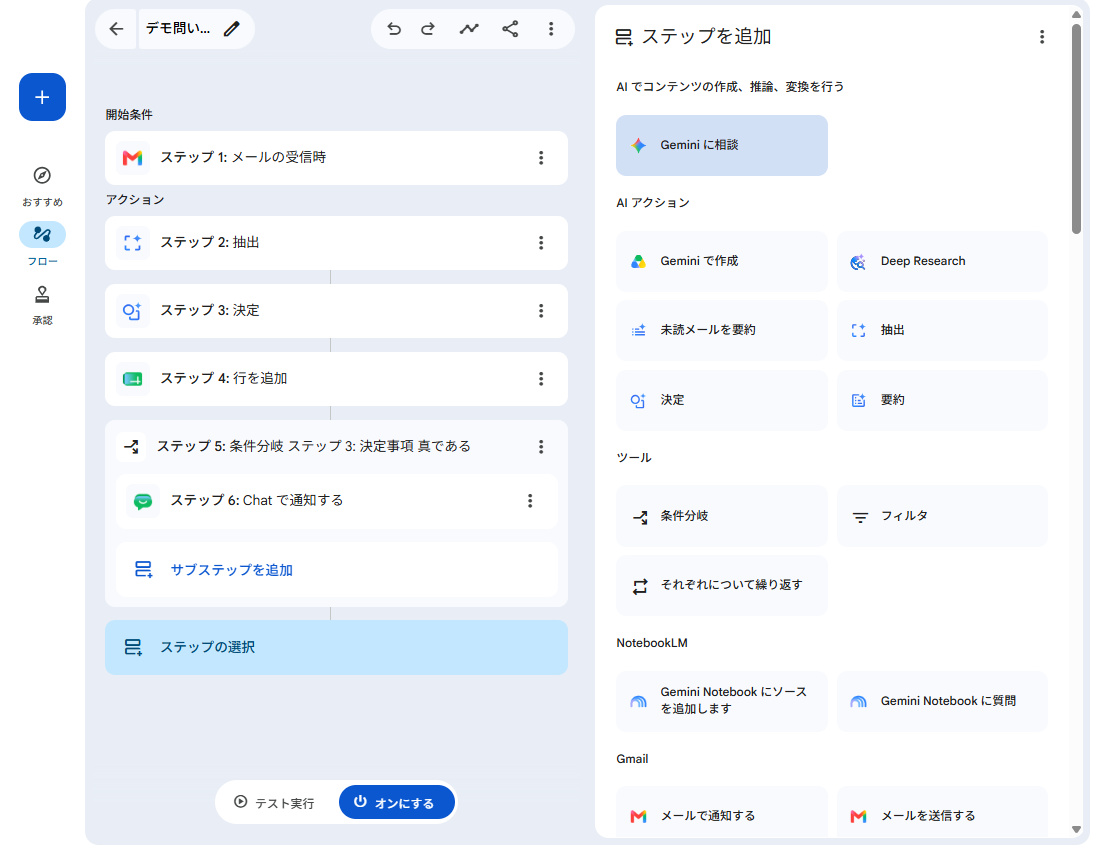
Task: Select ステップ 6: Chat で通知する
Action: [x=337, y=501]
